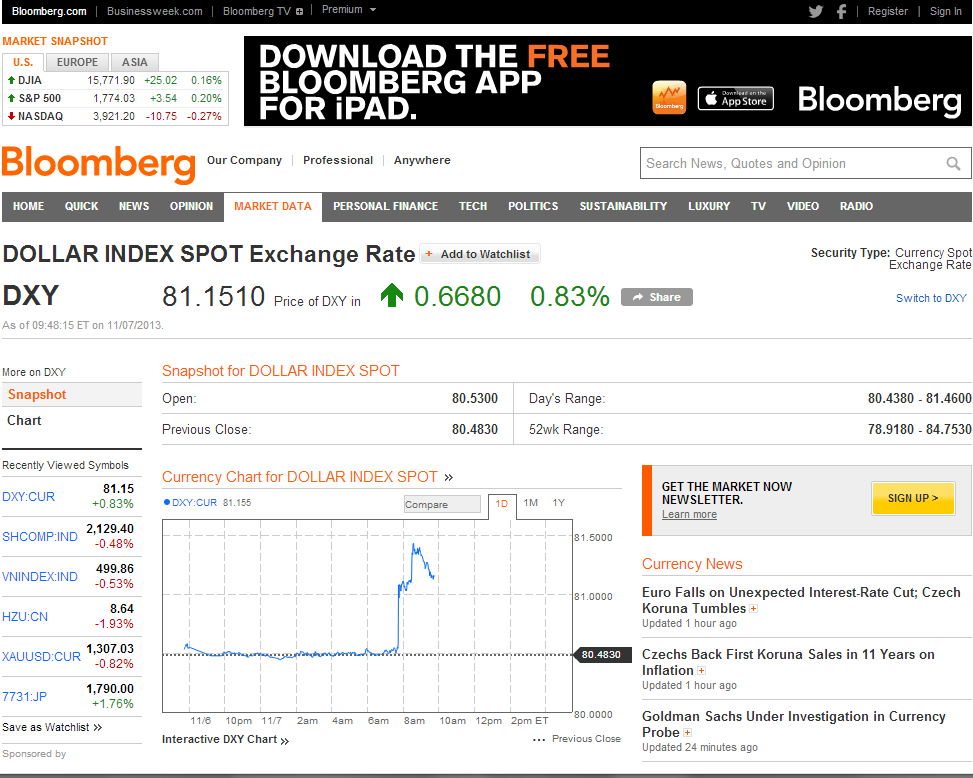Focus the Search News, Quotes field

tap(790, 164)
